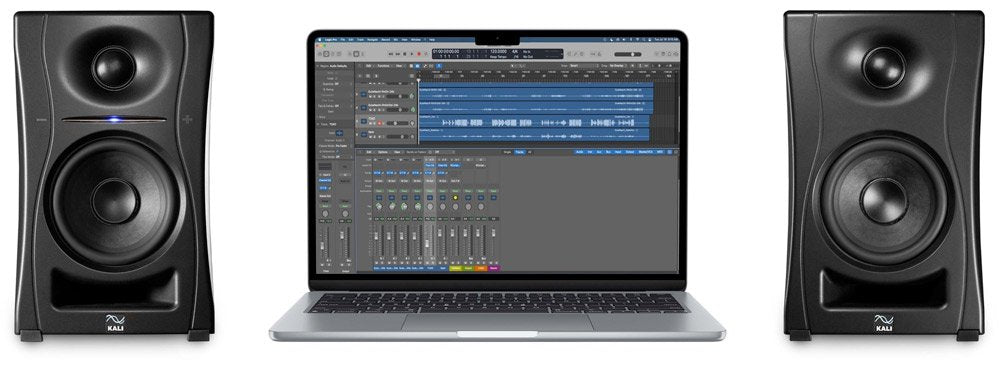Open the Window menu in the menu bar
Screen dimensions: 1000x373
(416, 40)
